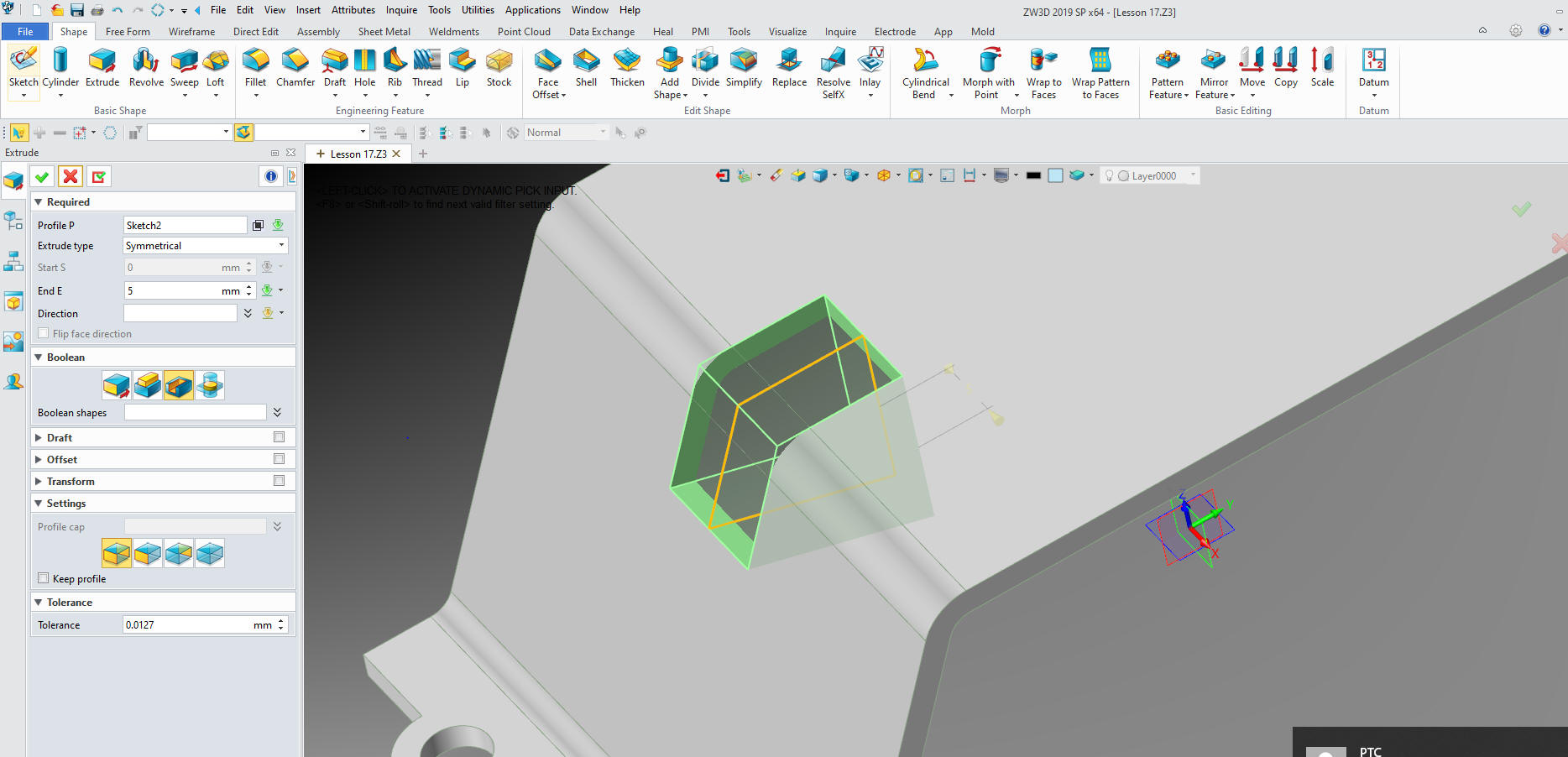Open the Extrude command info help
Screen dimensions: 1568x757
click(x=270, y=176)
